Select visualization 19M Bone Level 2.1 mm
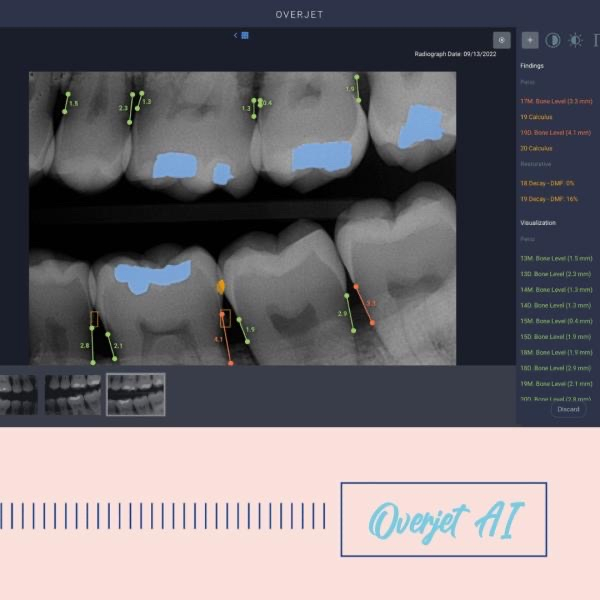Viewport: 600px width, 600px height. coord(556,384)
